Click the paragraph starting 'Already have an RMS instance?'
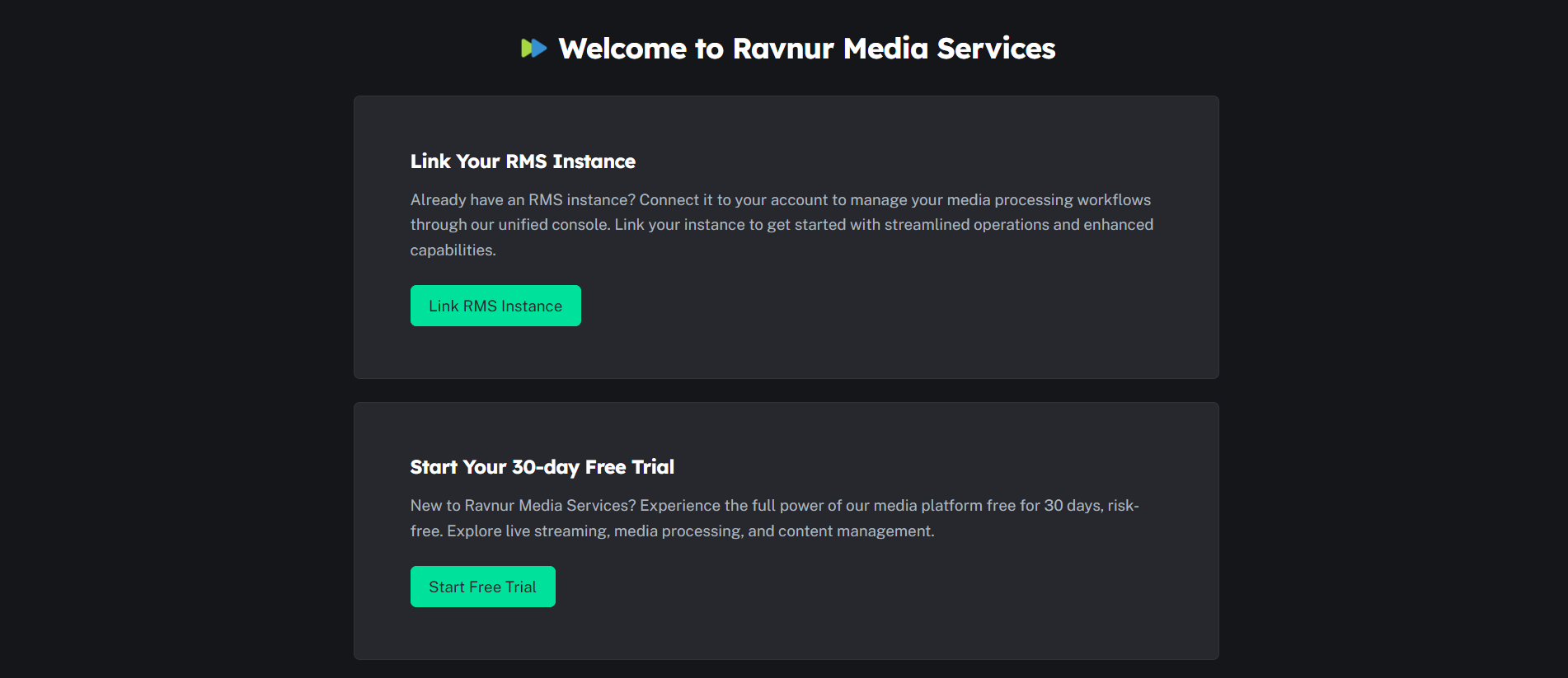This screenshot has height=678, width=1568. [782, 225]
